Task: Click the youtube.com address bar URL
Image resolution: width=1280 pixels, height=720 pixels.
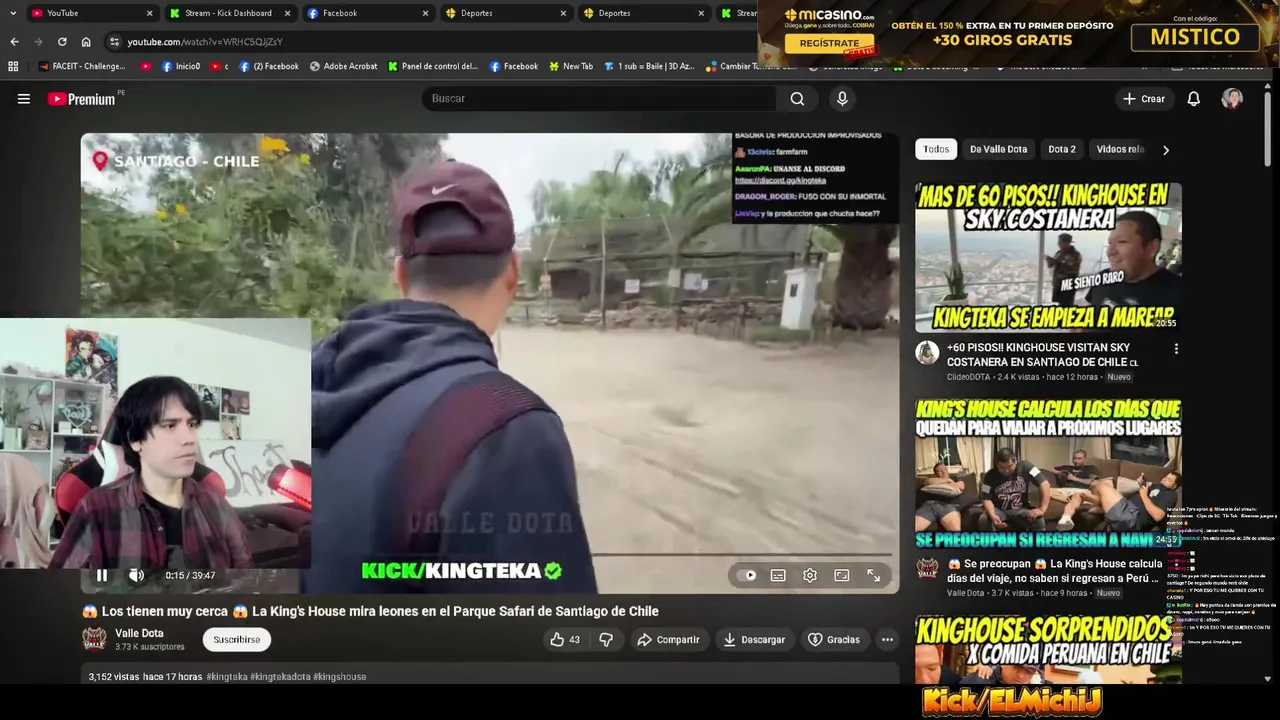Action: point(205,42)
